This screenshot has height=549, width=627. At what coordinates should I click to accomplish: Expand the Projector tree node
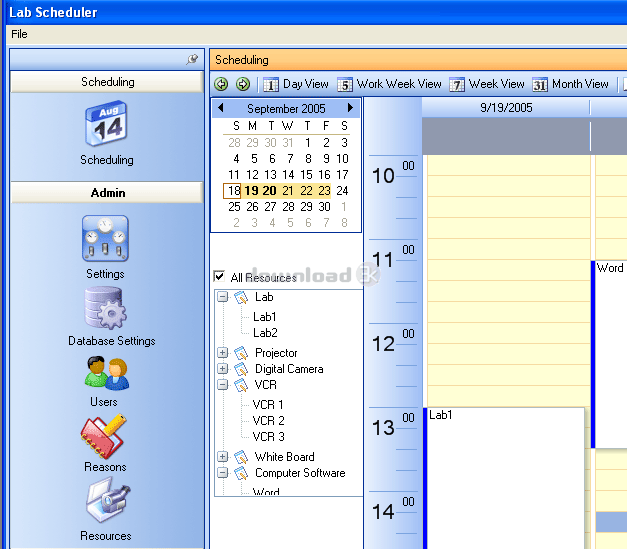223,353
